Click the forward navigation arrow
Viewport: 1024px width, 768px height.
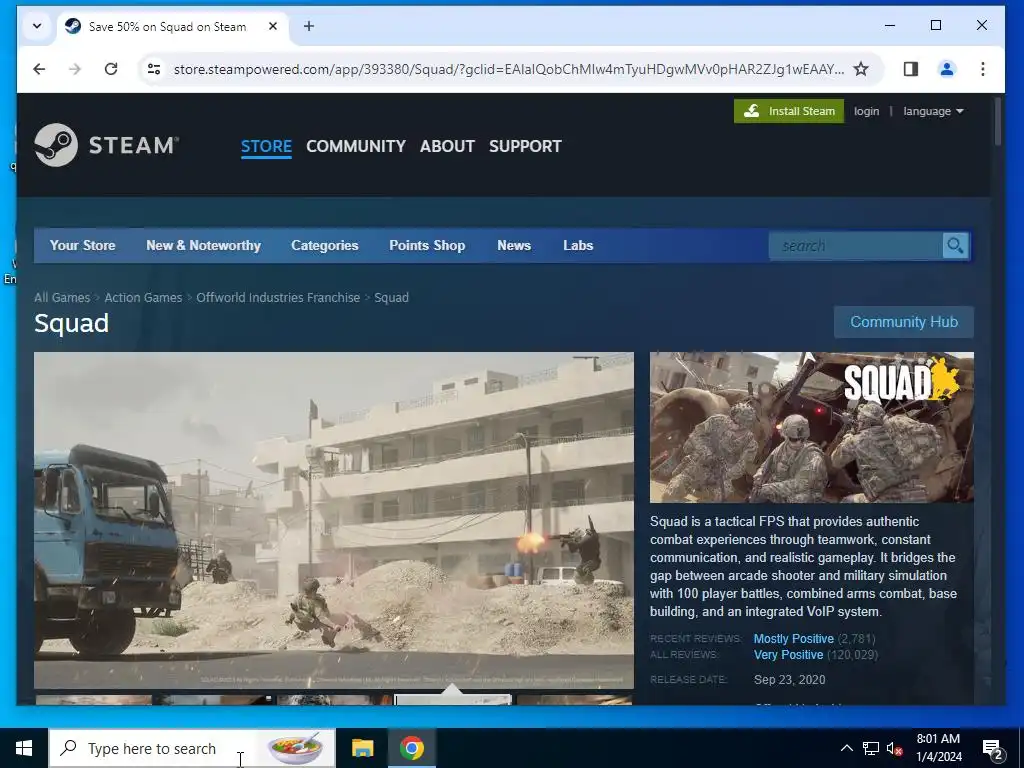(x=75, y=69)
